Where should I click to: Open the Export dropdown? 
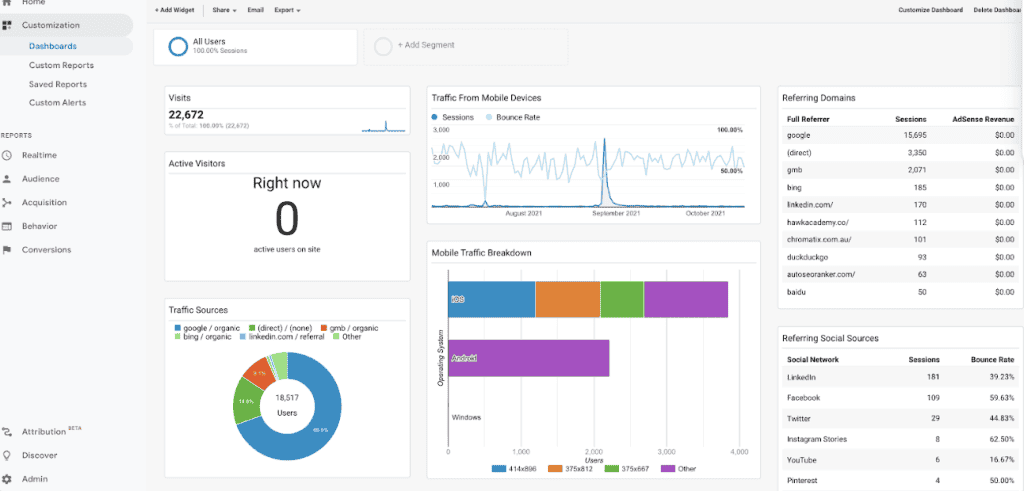coord(287,10)
